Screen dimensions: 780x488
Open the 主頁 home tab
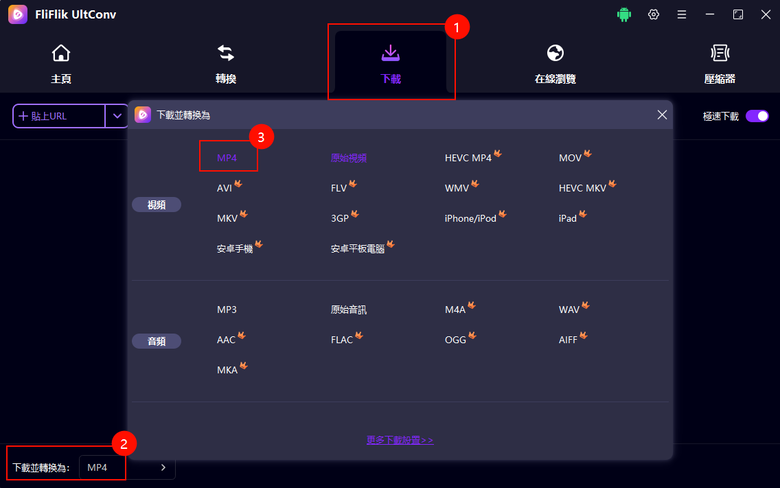tap(61, 65)
